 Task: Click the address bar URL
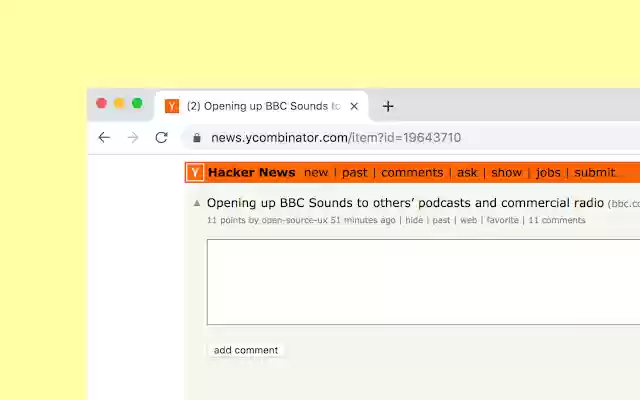(336, 138)
